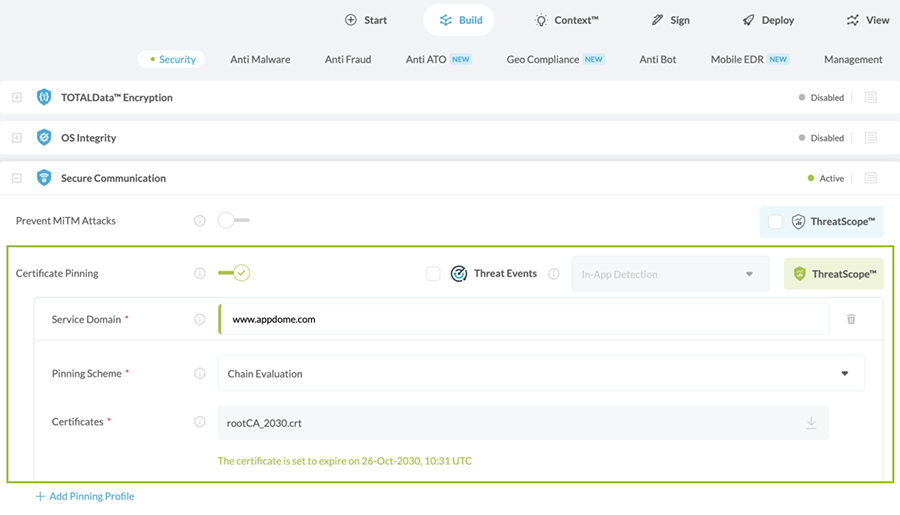Collapse the Secure Communication section
The image size is (900, 515).
17,178
